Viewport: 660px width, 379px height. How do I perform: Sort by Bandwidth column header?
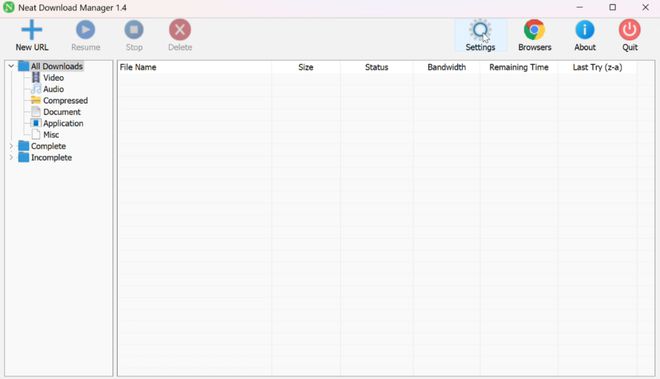coord(447,67)
